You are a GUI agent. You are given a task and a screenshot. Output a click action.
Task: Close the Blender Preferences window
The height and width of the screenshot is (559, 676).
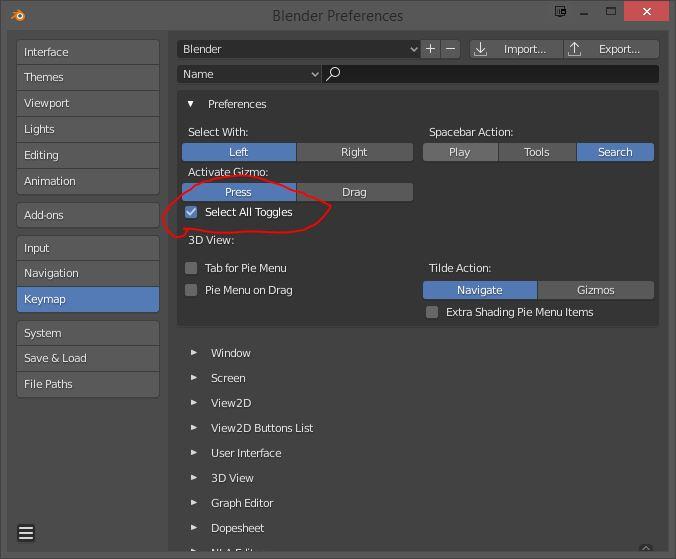click(646, 12)
